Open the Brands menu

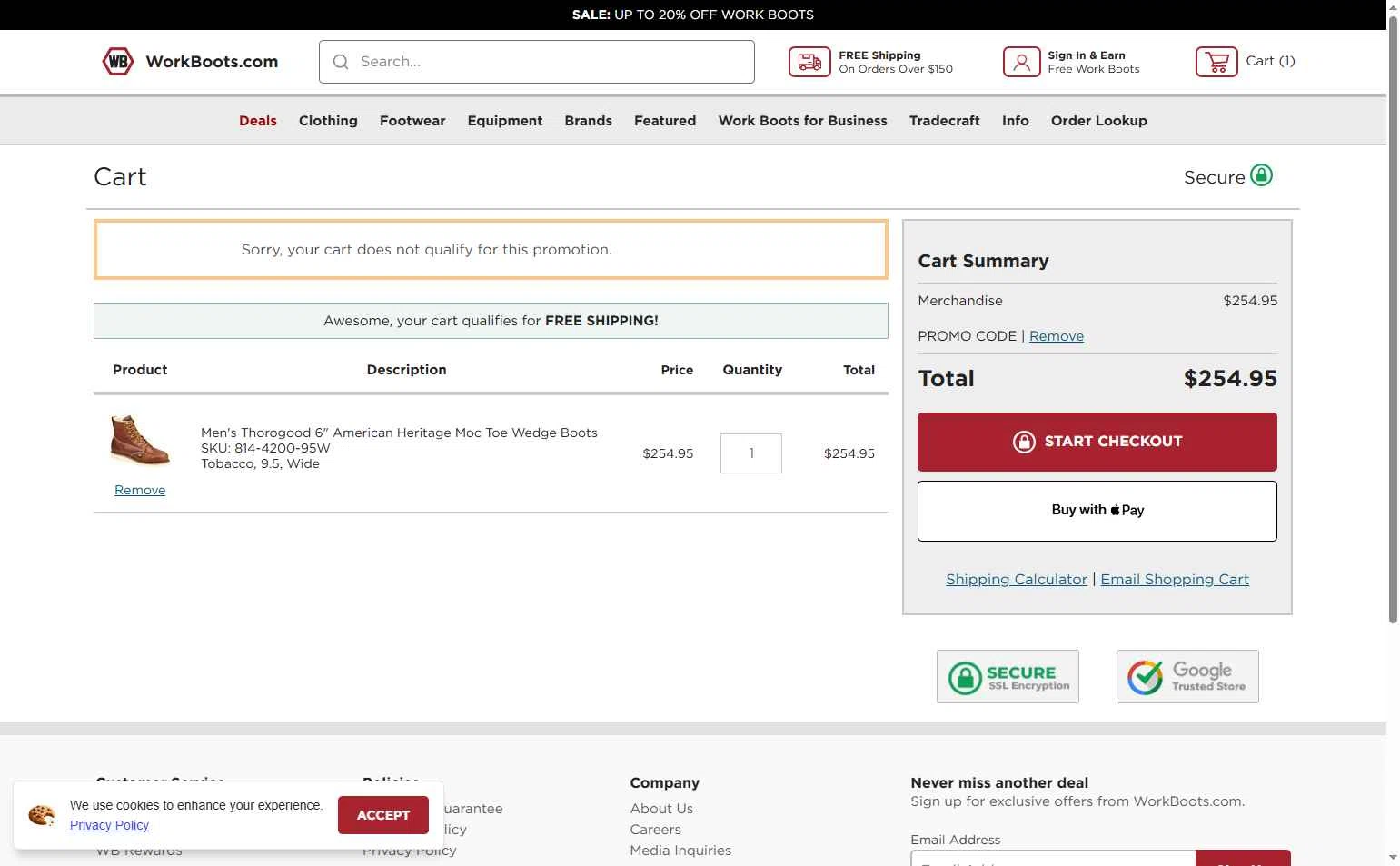click(x=589, y=121)
